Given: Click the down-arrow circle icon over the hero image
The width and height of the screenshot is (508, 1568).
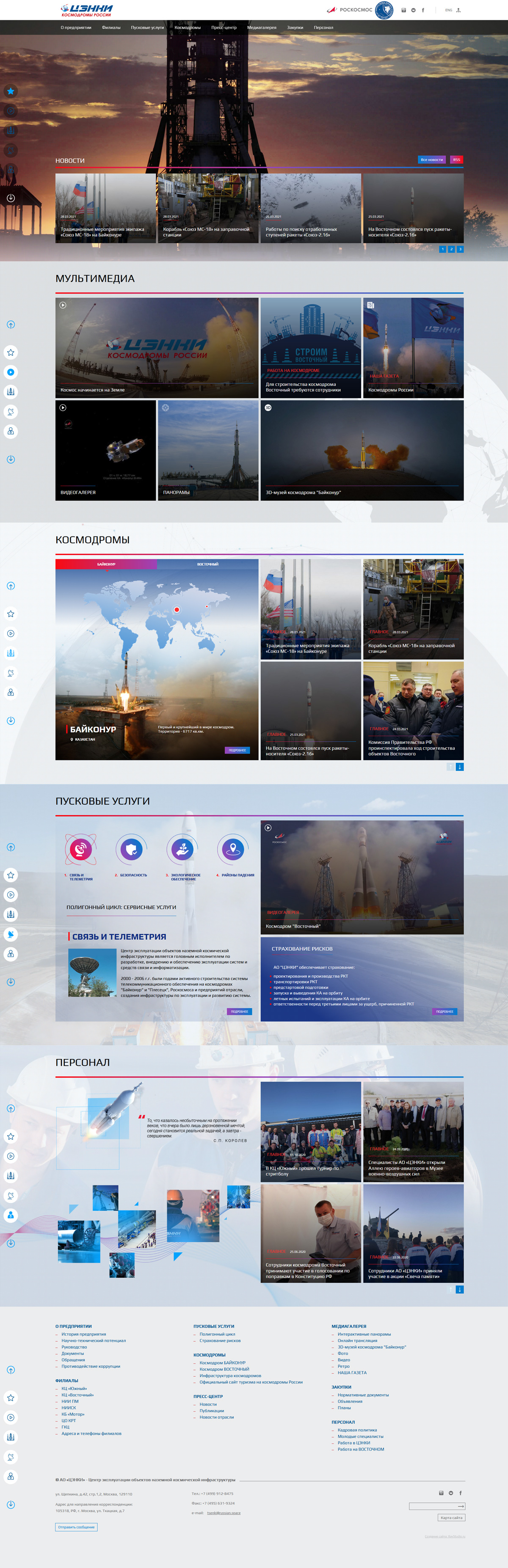Looking at the screenshot, I should click(x=11, y=198).
